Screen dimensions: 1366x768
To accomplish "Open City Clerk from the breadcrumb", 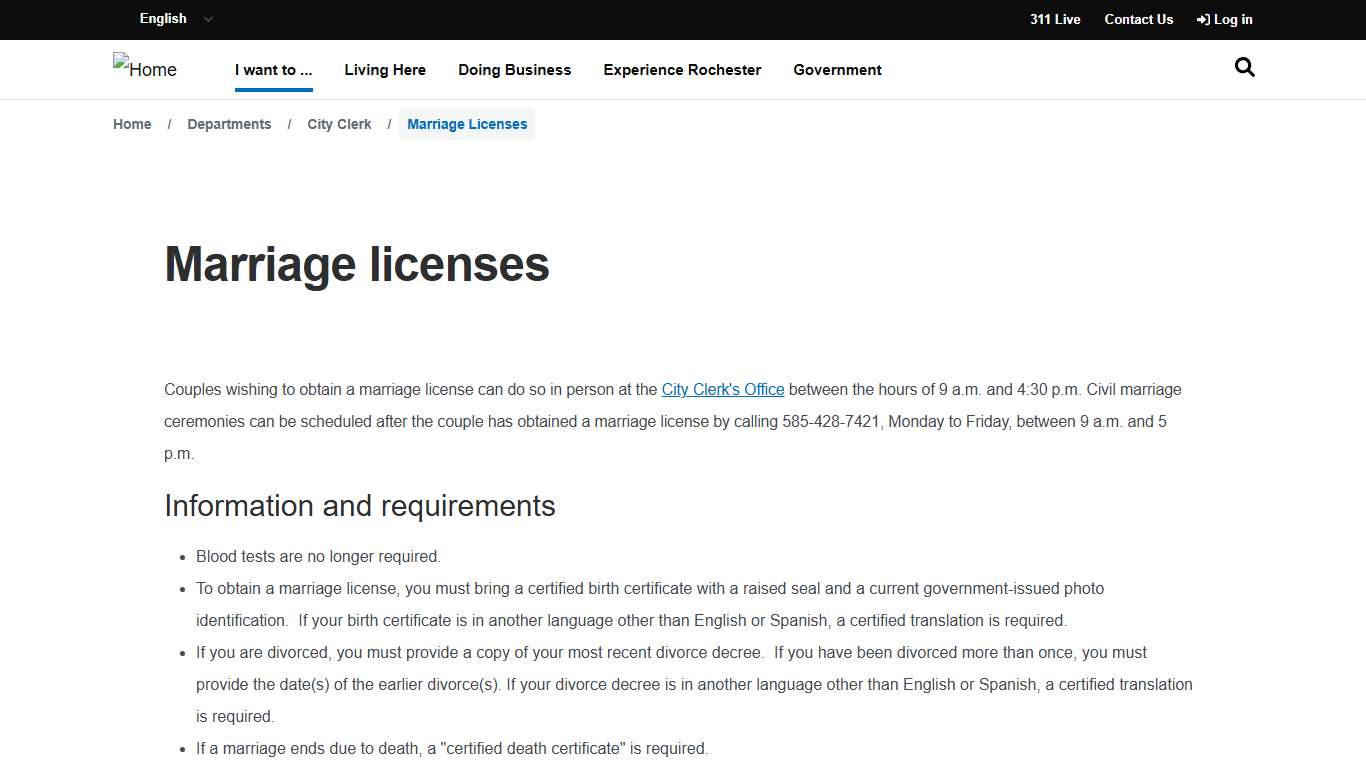I will click(339, 123).
